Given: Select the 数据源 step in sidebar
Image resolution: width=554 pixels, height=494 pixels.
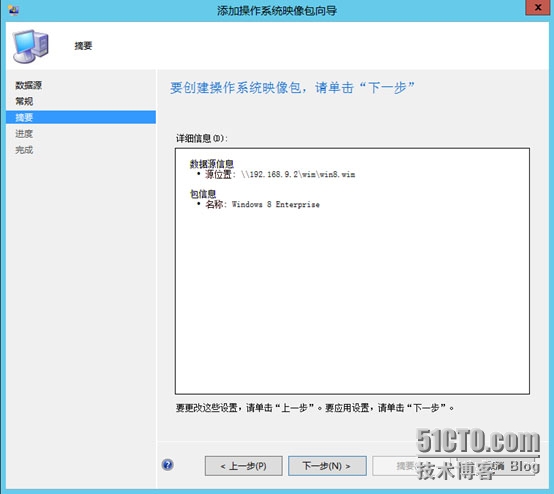Looking at the screenshot, I should click(29, 85).
